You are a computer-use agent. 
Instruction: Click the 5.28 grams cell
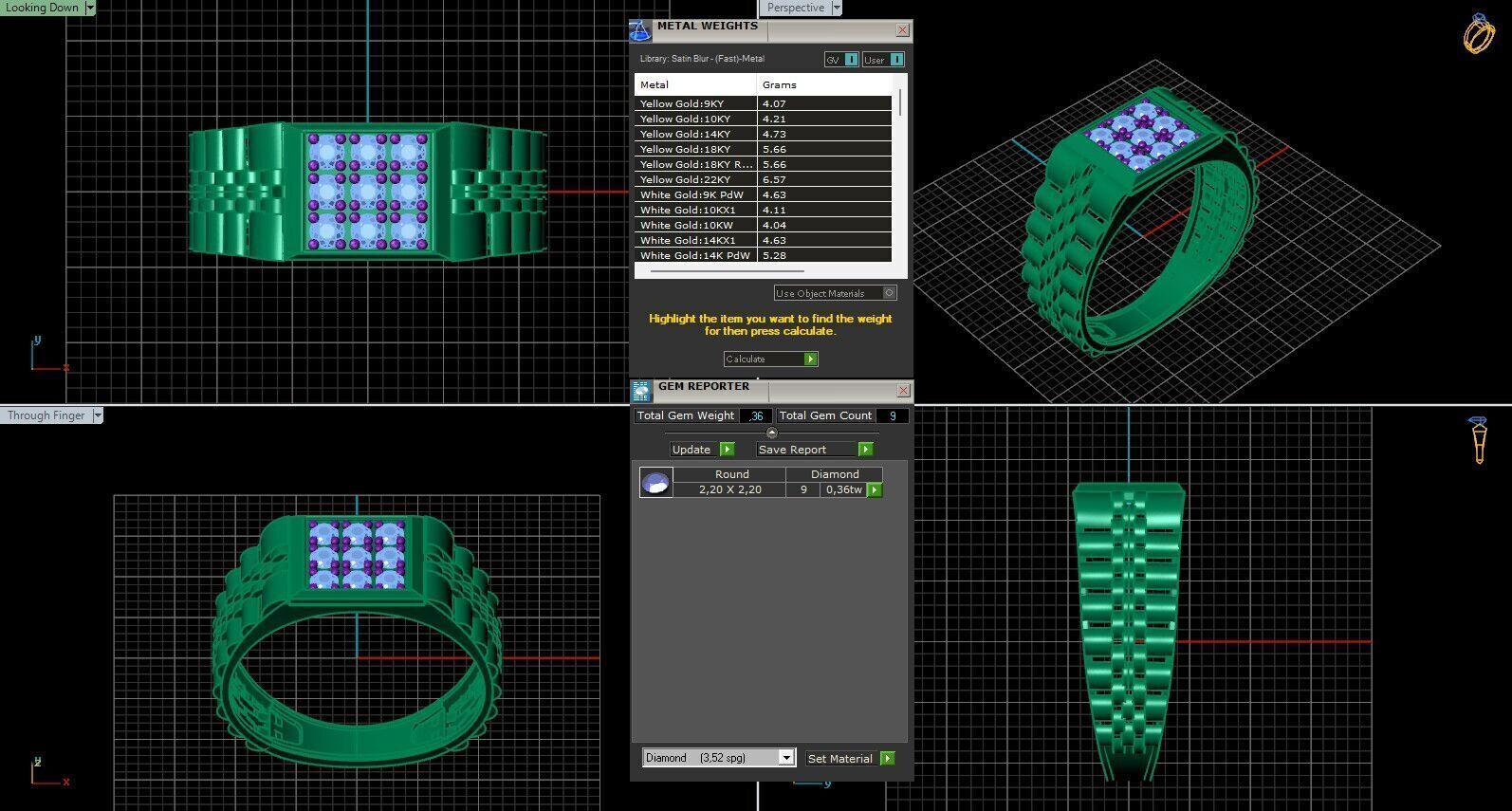point(824,255)
